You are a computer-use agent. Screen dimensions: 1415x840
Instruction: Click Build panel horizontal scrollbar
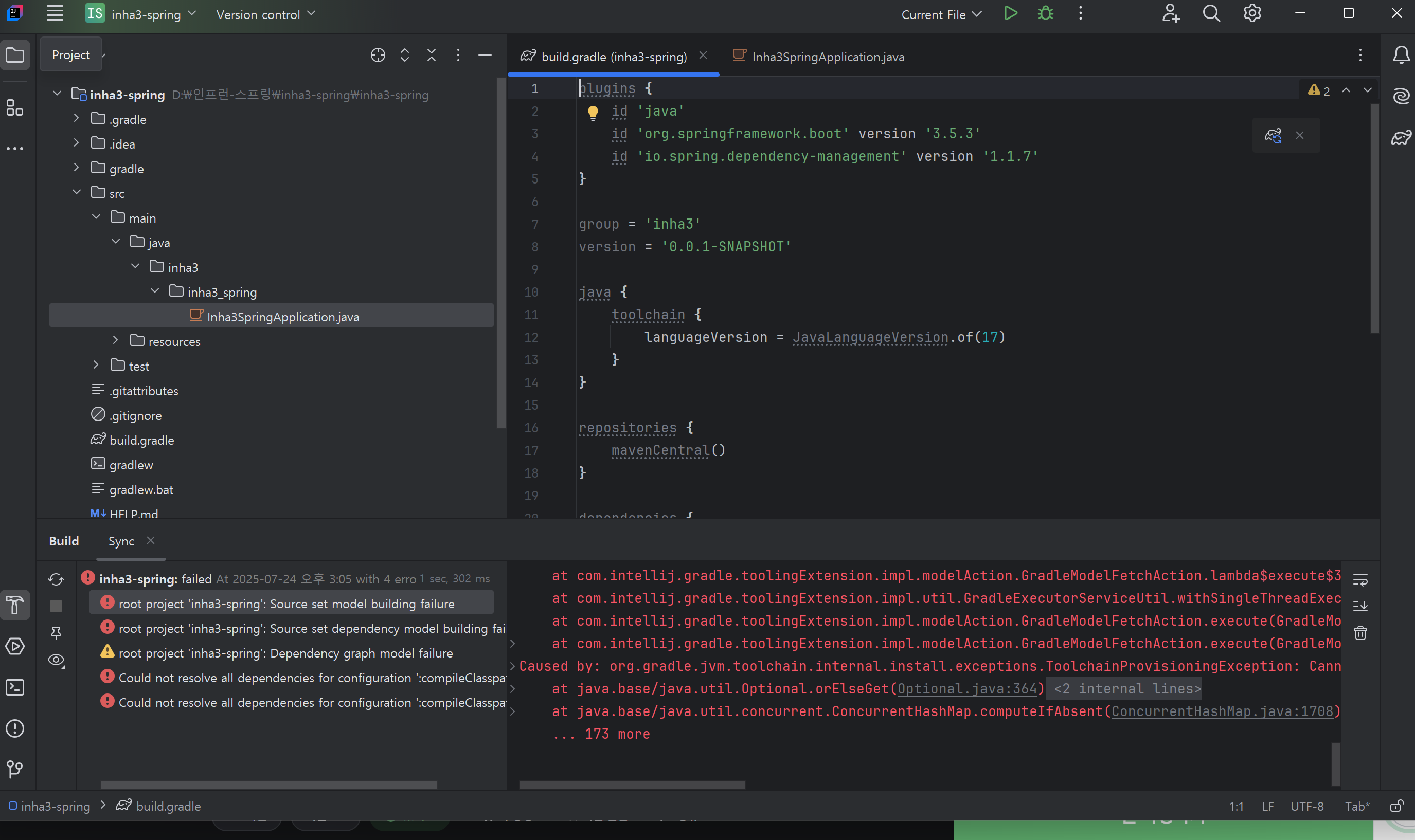268,784
